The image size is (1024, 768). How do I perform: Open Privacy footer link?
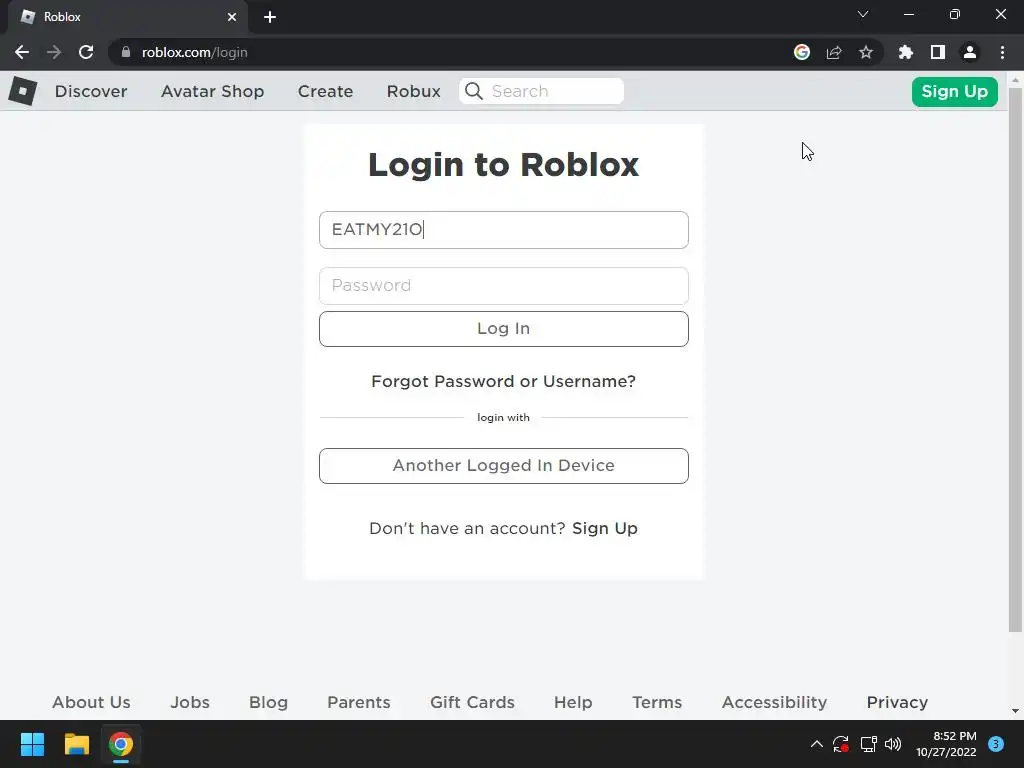click(x=897, y=702)
